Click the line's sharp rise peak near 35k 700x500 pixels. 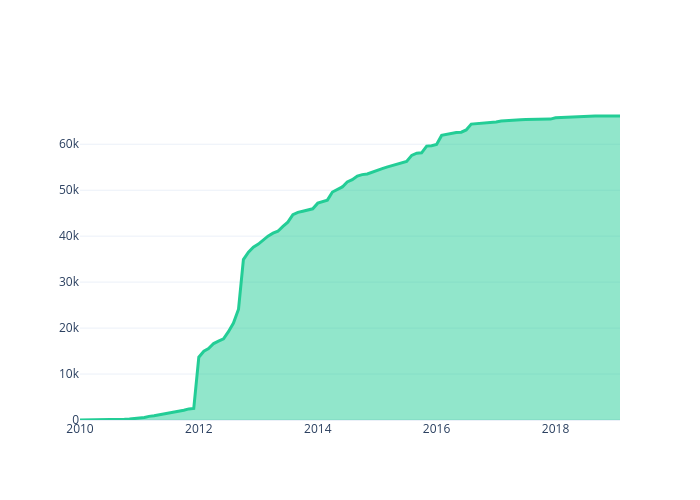point(243,259)
